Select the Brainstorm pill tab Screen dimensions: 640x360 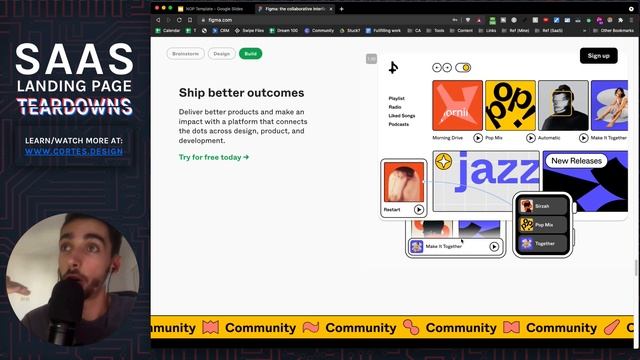185,54
